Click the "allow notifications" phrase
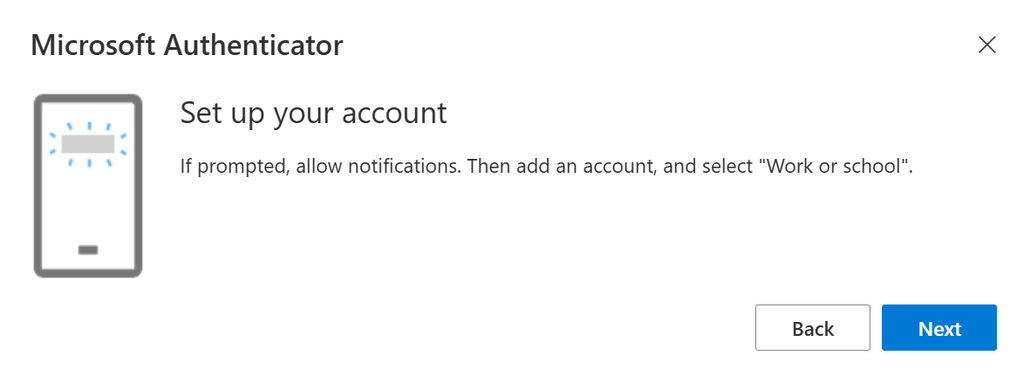This screenshot has height=377, width=1024. [x=378, y=166]
